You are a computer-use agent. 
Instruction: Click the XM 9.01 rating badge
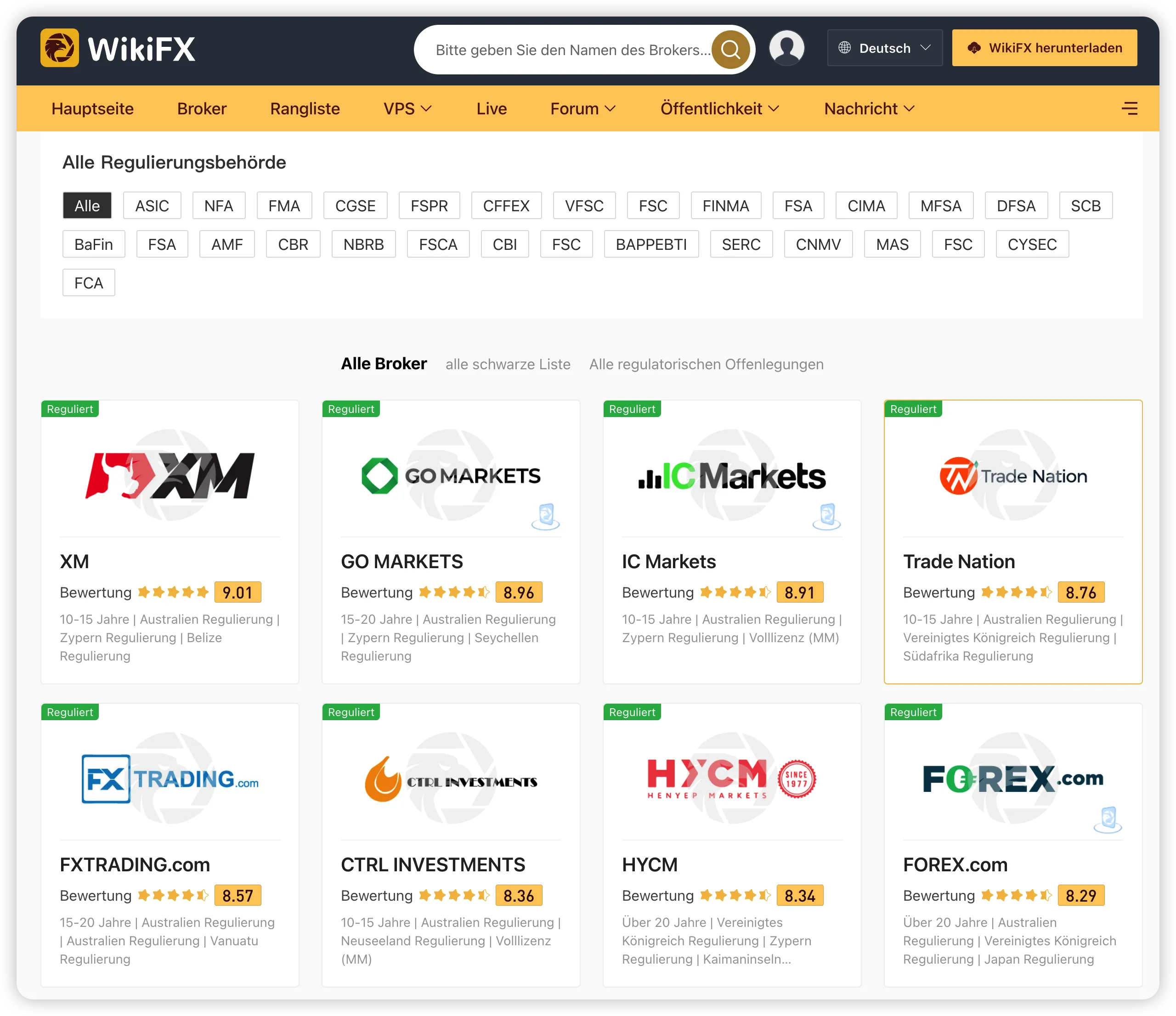[x=237, y=593]
